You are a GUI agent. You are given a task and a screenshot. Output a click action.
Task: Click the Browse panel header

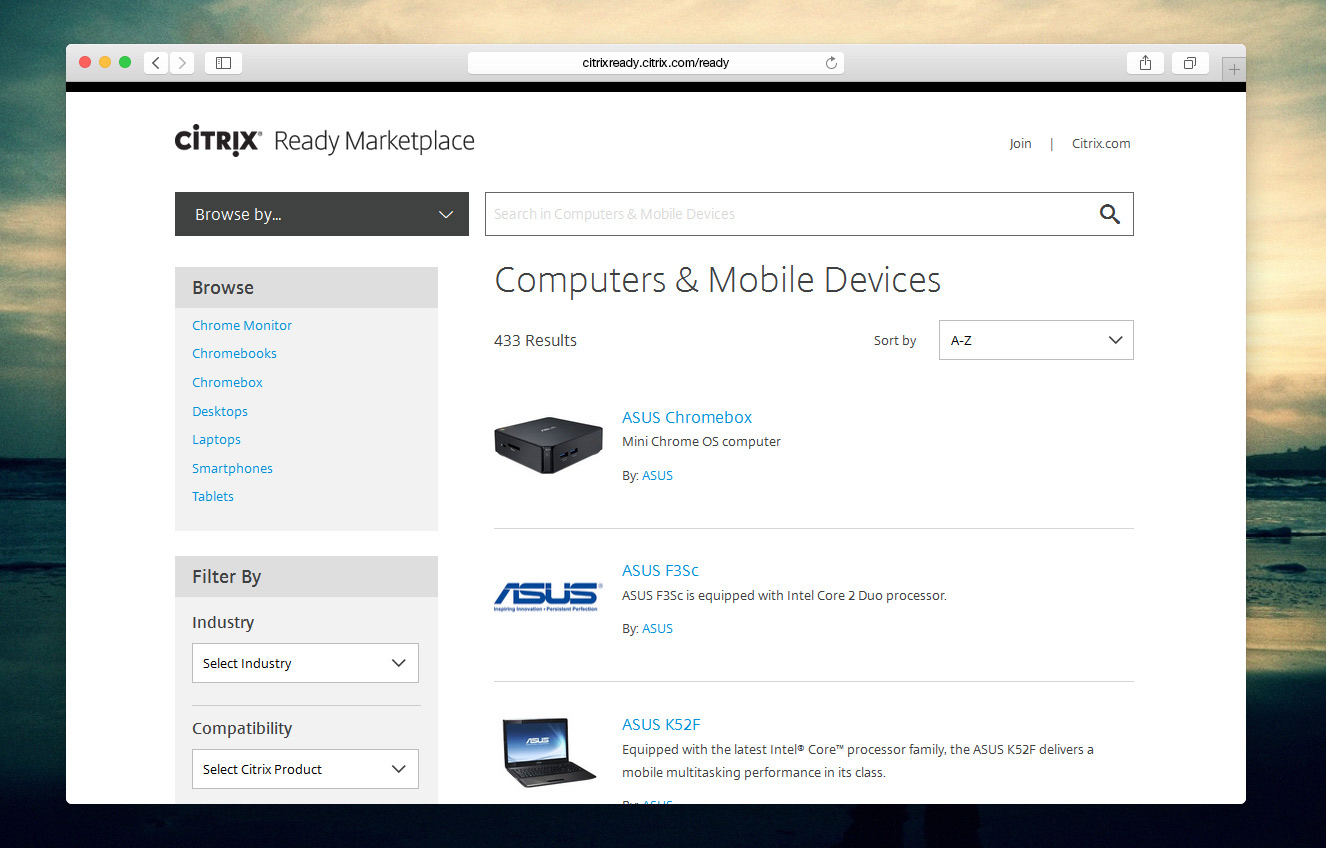pos(306,288)
